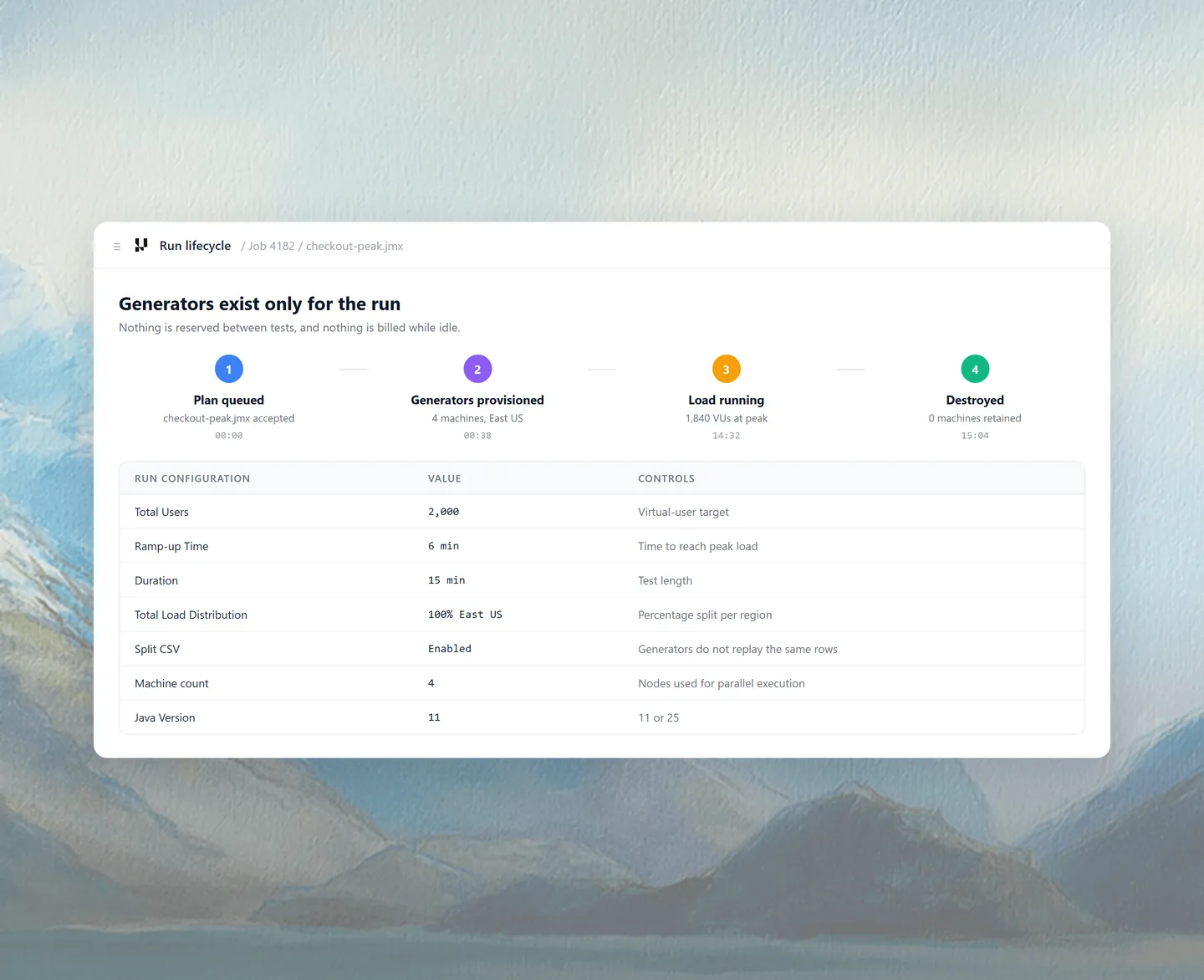
Task: Click the Enabled value for Split CSV
Action: (x=450, y=649)
